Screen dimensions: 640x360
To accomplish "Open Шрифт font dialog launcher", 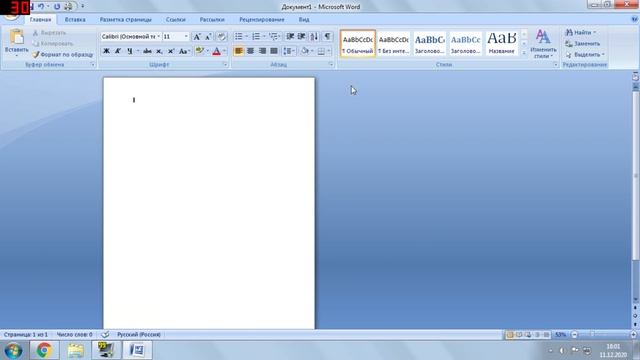I will pos(225,64).
